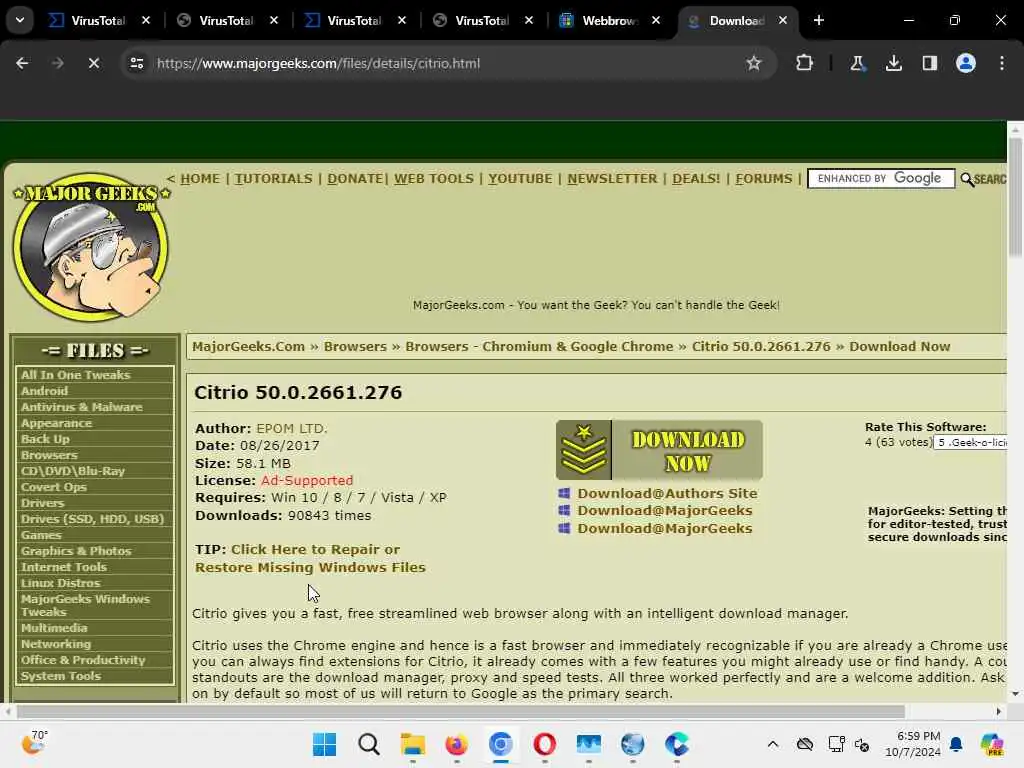Open the profile avatar menu

point(966,63)
